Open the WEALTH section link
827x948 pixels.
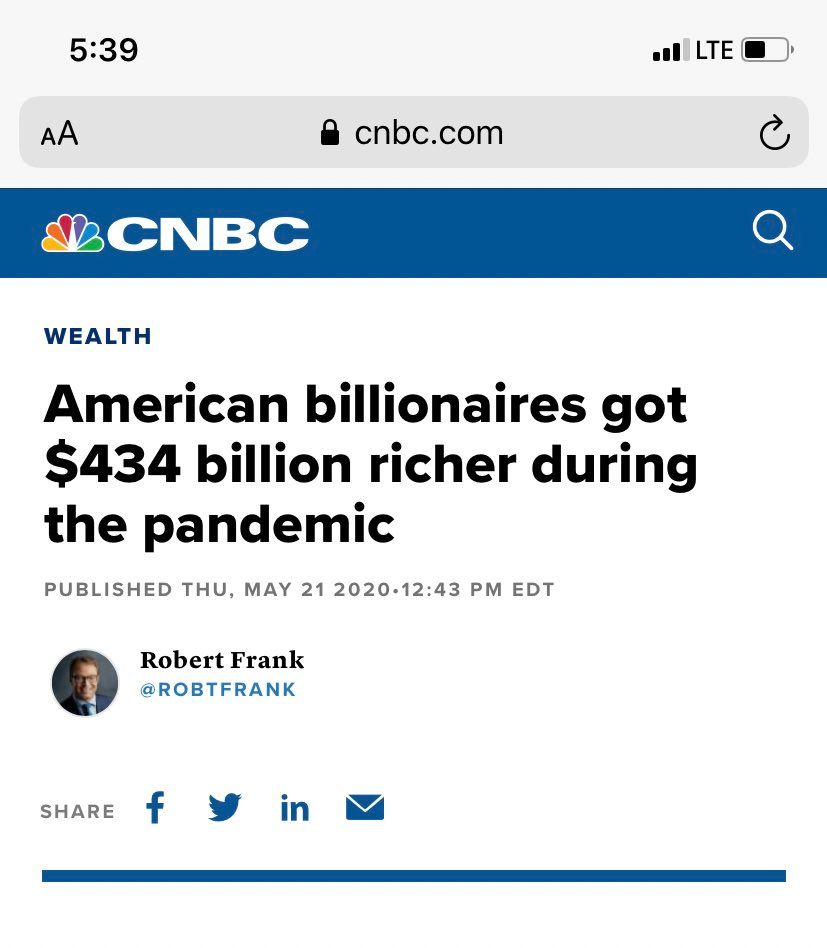[98, 336]
